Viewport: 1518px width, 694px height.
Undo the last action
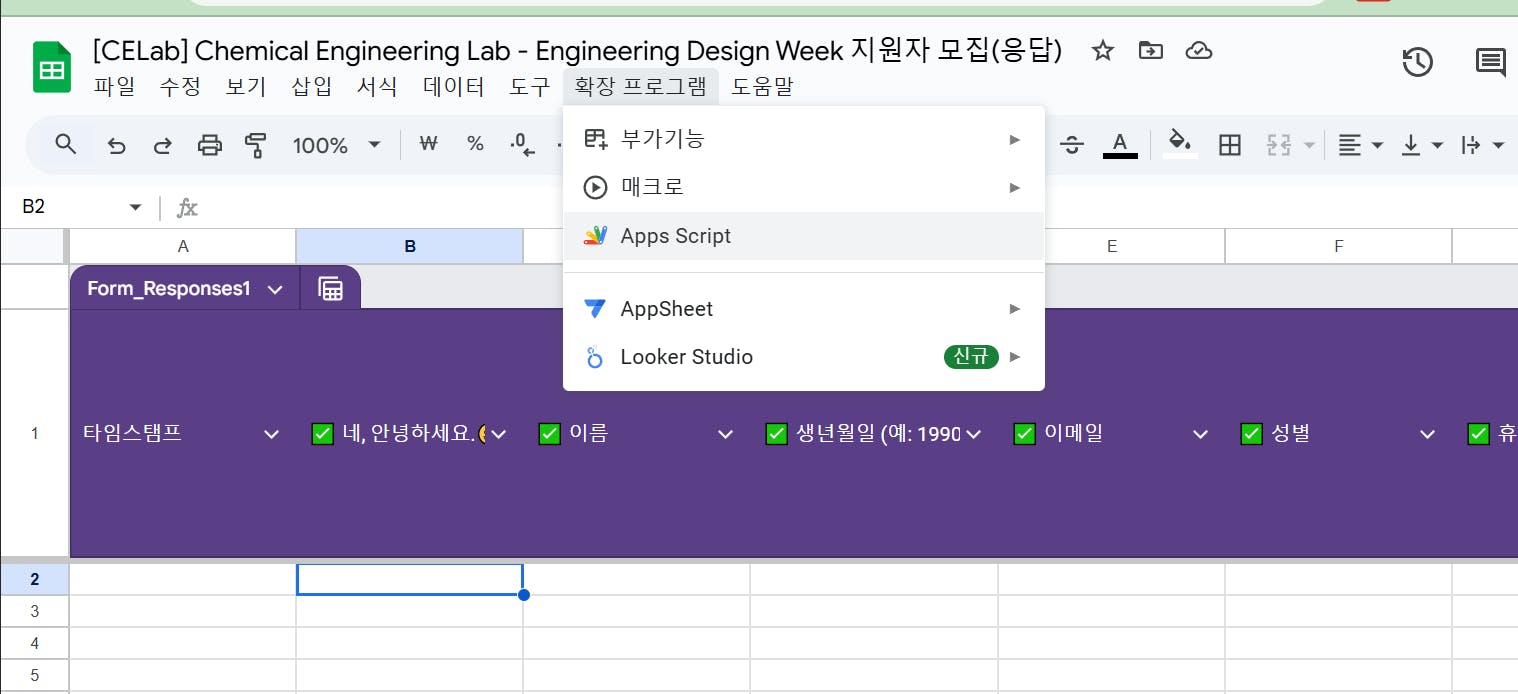click(x=117, y=146)
